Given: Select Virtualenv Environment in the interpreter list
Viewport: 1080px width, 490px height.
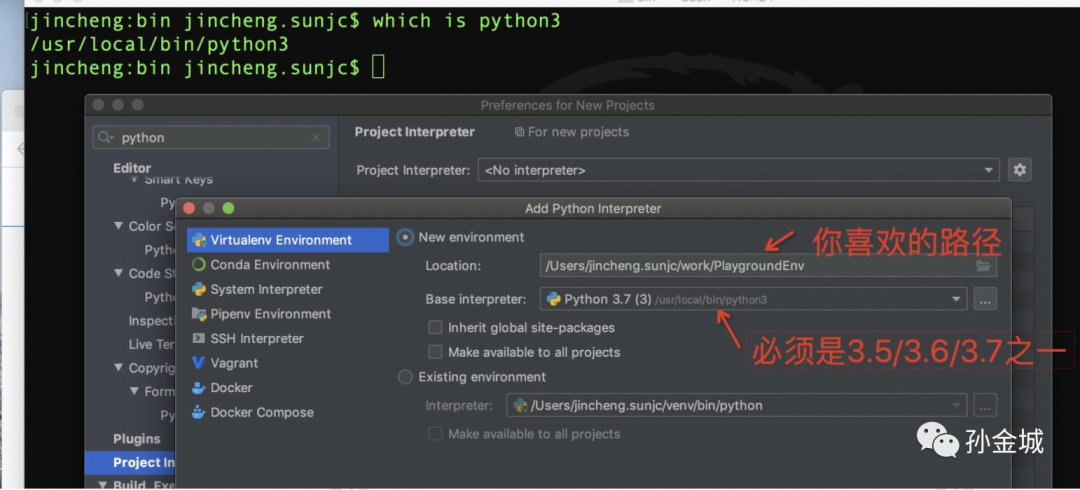Looking at the screenshot, I should pyautogui.click(x=288, y=240).
